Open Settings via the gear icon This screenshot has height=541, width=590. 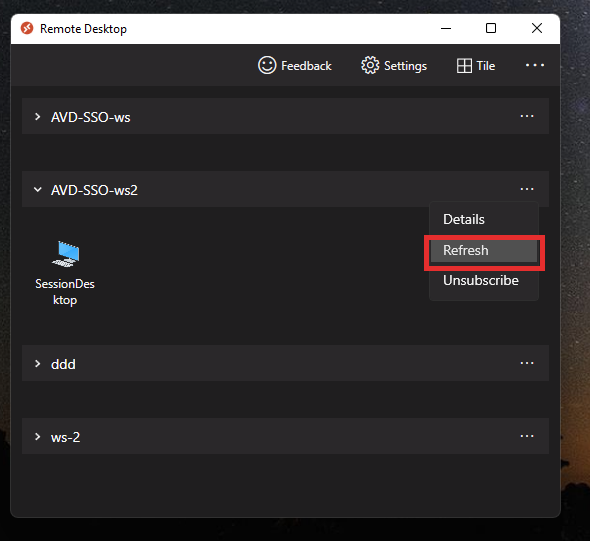coord(370,65)
